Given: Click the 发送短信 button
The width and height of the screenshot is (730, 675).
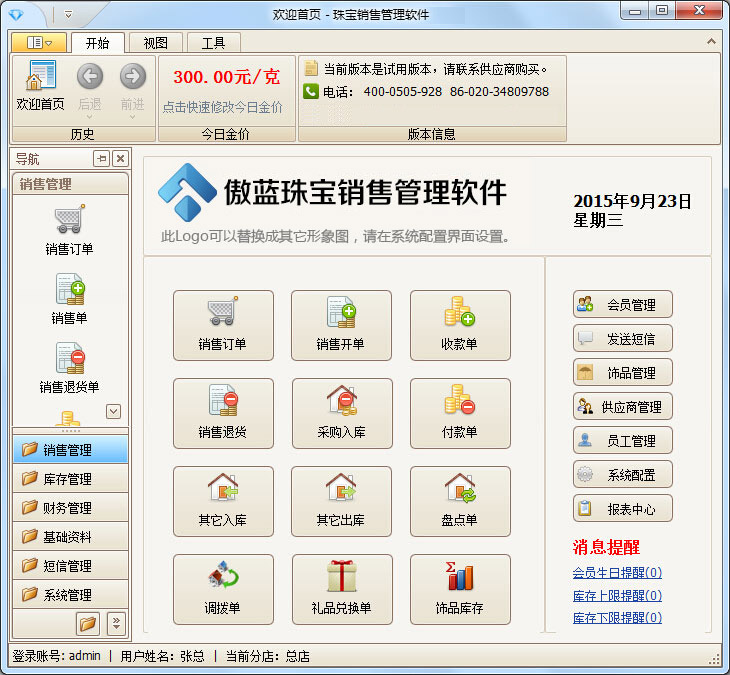Looking at the screenshot, I should click(x=623, y=338).
